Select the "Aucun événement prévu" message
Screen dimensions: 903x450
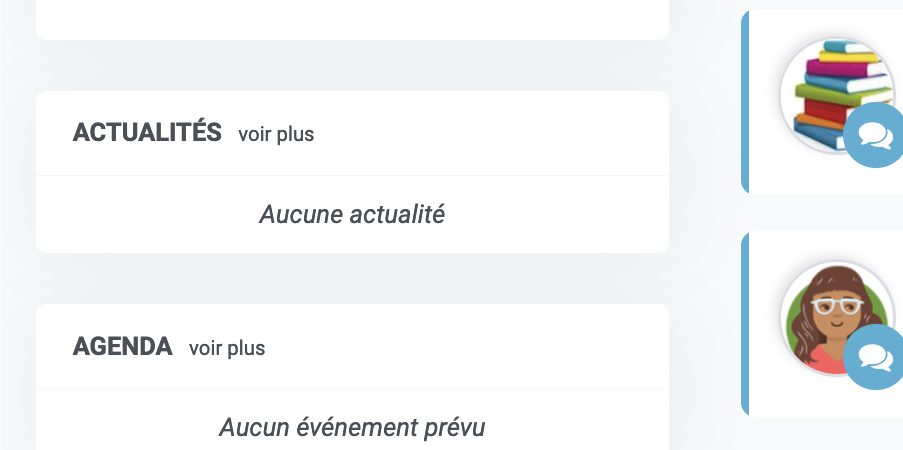click(x=352, y=428)
